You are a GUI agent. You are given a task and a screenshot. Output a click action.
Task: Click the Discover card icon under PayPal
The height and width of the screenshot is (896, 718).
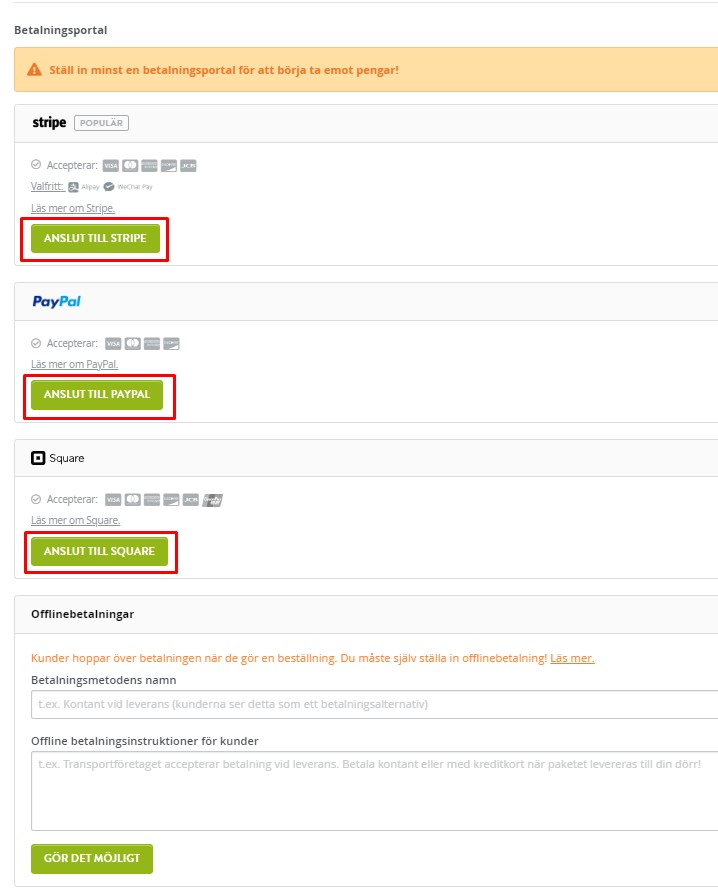(171, 343)
